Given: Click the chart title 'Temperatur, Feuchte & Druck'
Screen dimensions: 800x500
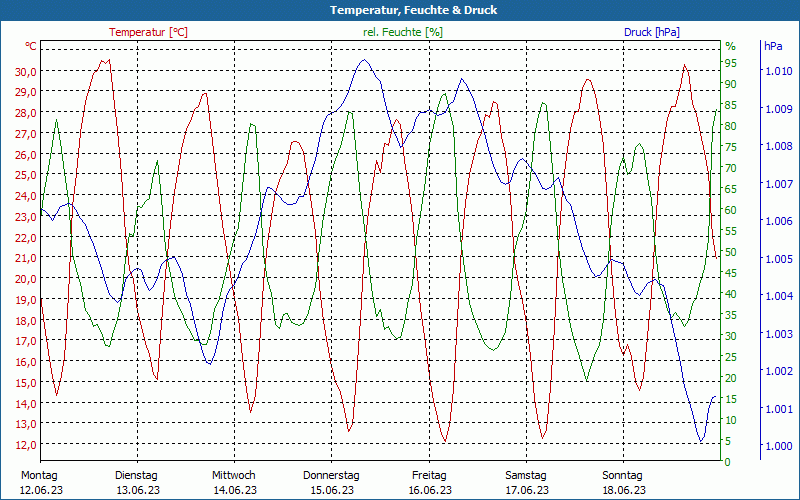Looking at the screenshot, I should pyautogui.click(x=400, y=10).
